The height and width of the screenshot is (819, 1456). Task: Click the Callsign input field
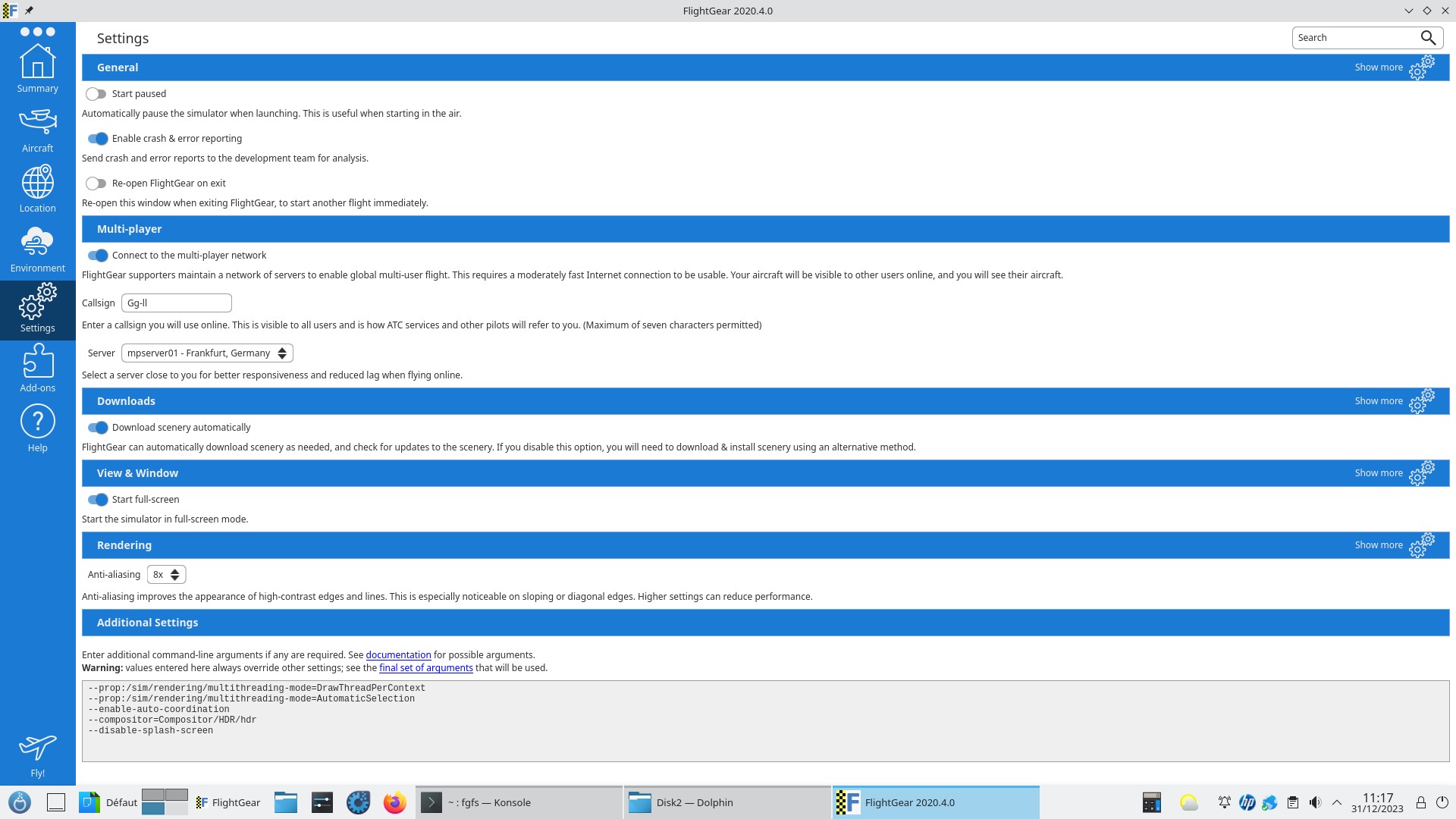[176, 303]
